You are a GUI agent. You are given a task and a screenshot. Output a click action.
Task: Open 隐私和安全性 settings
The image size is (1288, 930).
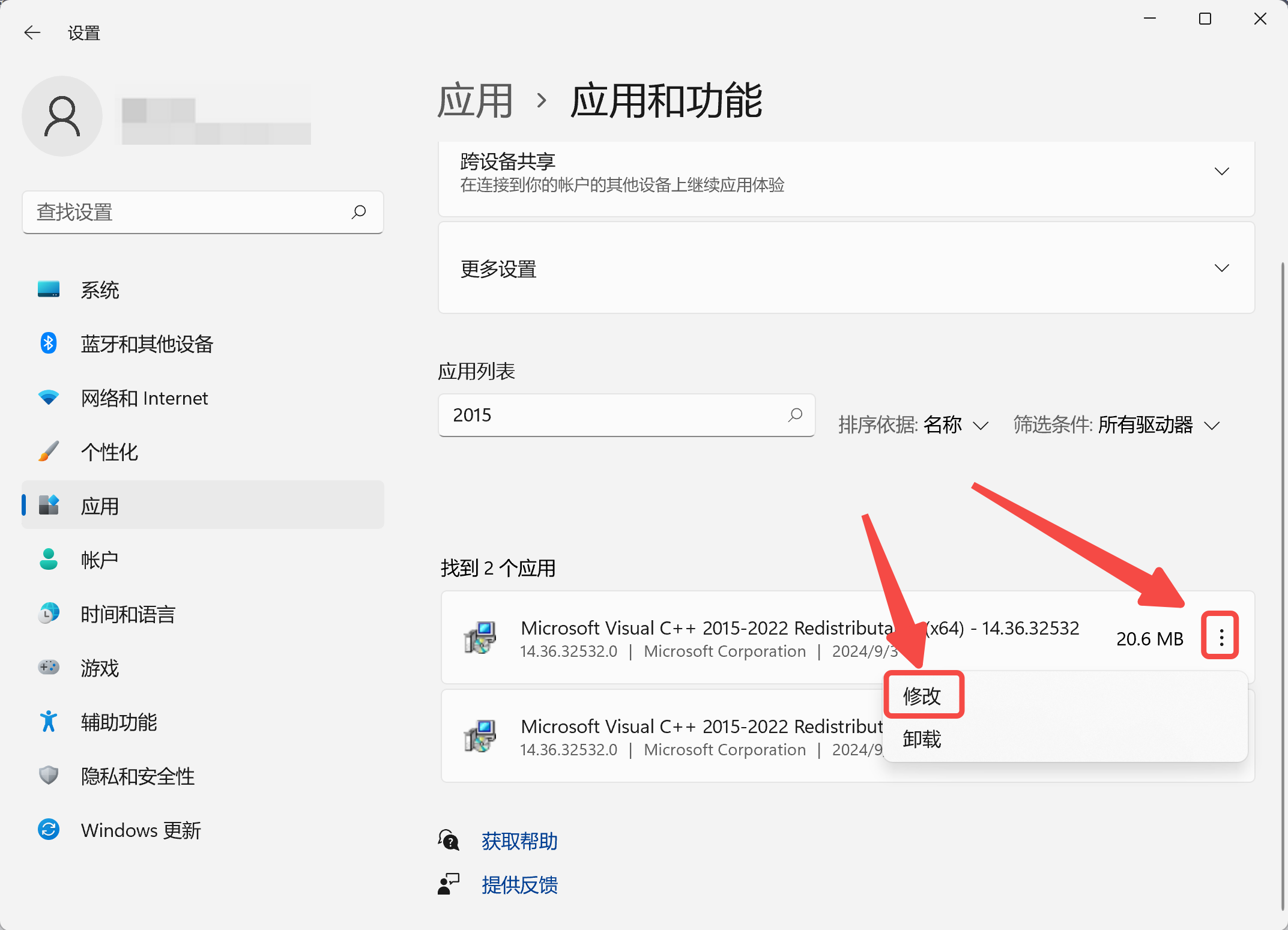point(203,776)
